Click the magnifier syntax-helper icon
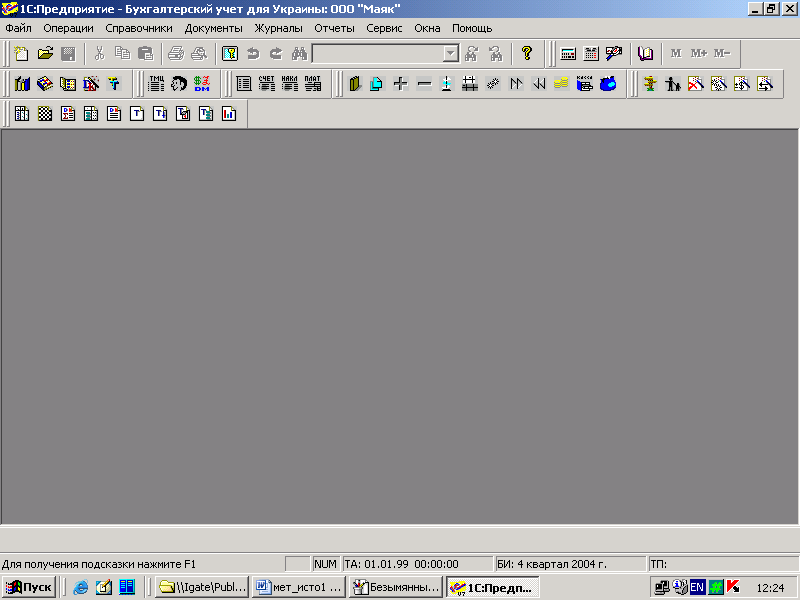This screenshot has height=600, width=800. (x=614, y=54)
